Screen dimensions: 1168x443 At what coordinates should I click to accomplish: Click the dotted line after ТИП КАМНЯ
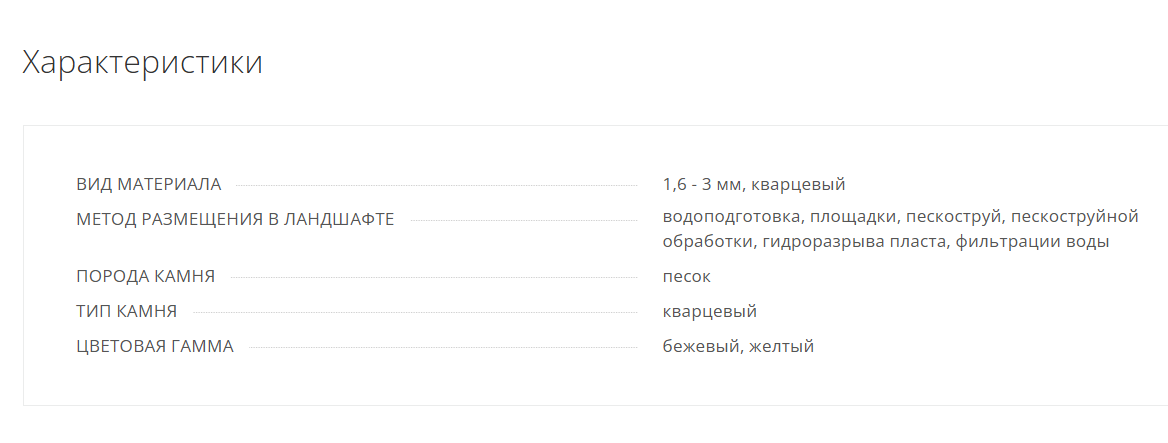point(415,313)
